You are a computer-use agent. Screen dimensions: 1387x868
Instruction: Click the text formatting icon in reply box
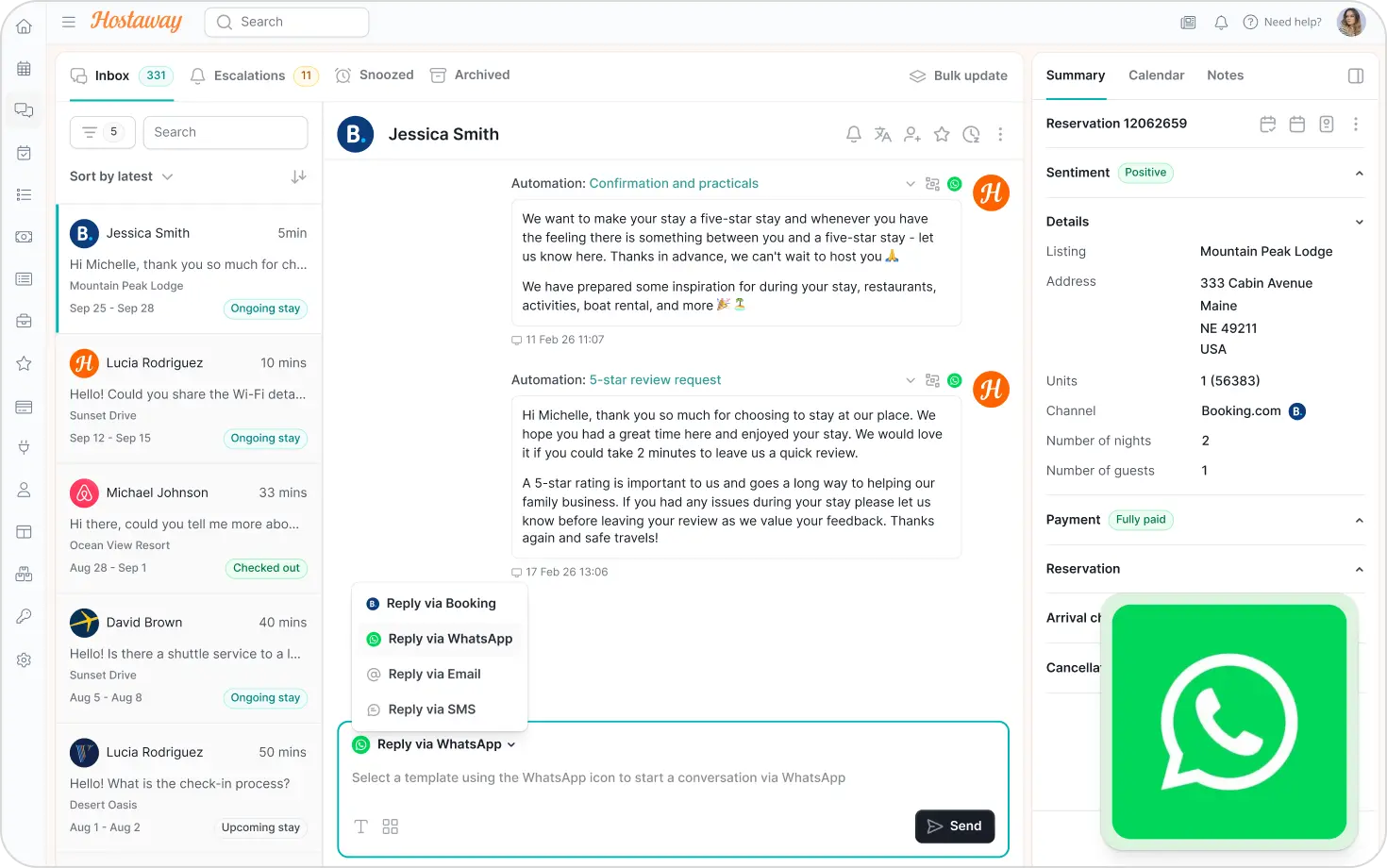click(x=360, y=826)
